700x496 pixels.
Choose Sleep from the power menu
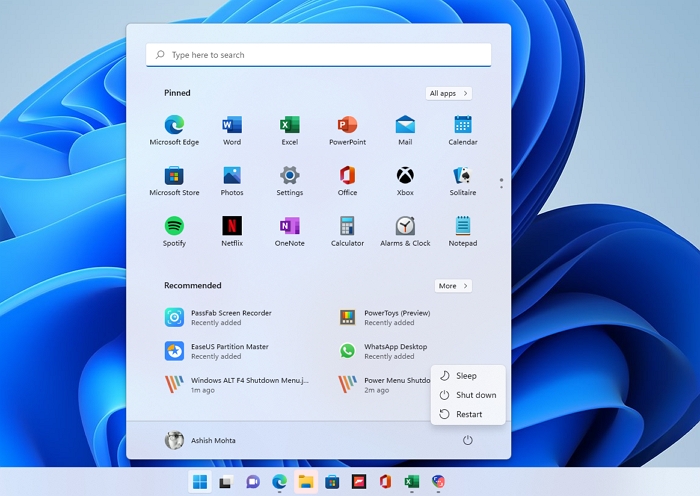tap(468, 376)
